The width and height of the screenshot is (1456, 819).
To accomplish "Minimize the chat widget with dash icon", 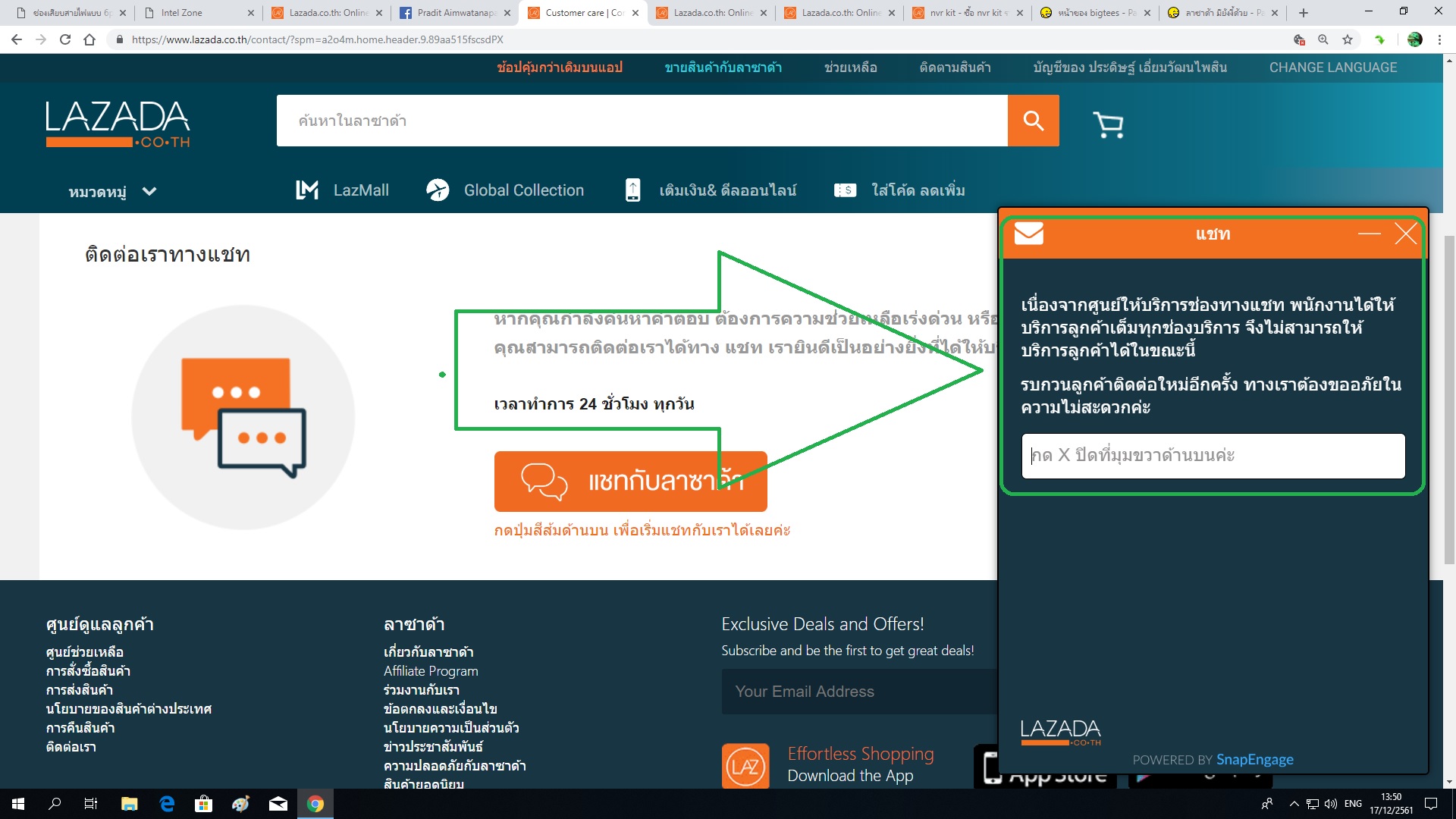I will tap(1369, 234).
